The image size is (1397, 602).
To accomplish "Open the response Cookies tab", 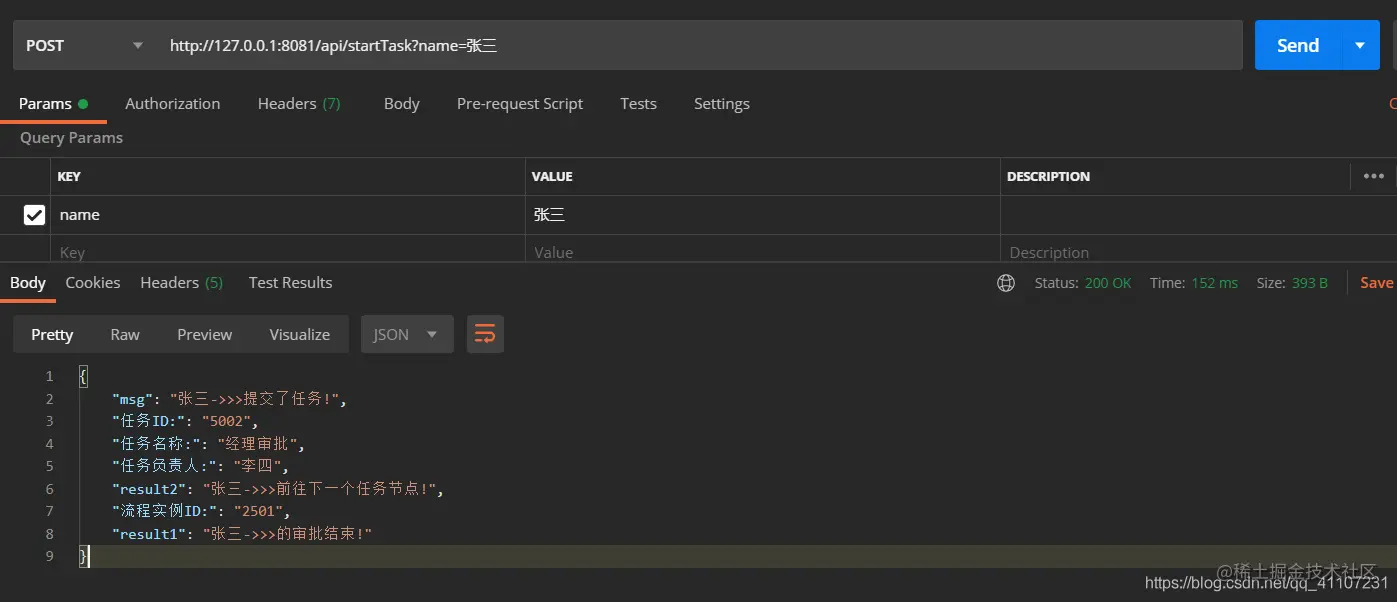I will pos(92,282).
